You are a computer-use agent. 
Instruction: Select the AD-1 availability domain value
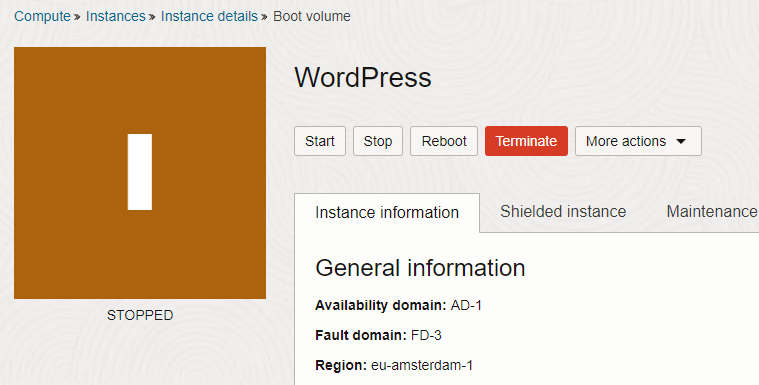tap(466, 306)
